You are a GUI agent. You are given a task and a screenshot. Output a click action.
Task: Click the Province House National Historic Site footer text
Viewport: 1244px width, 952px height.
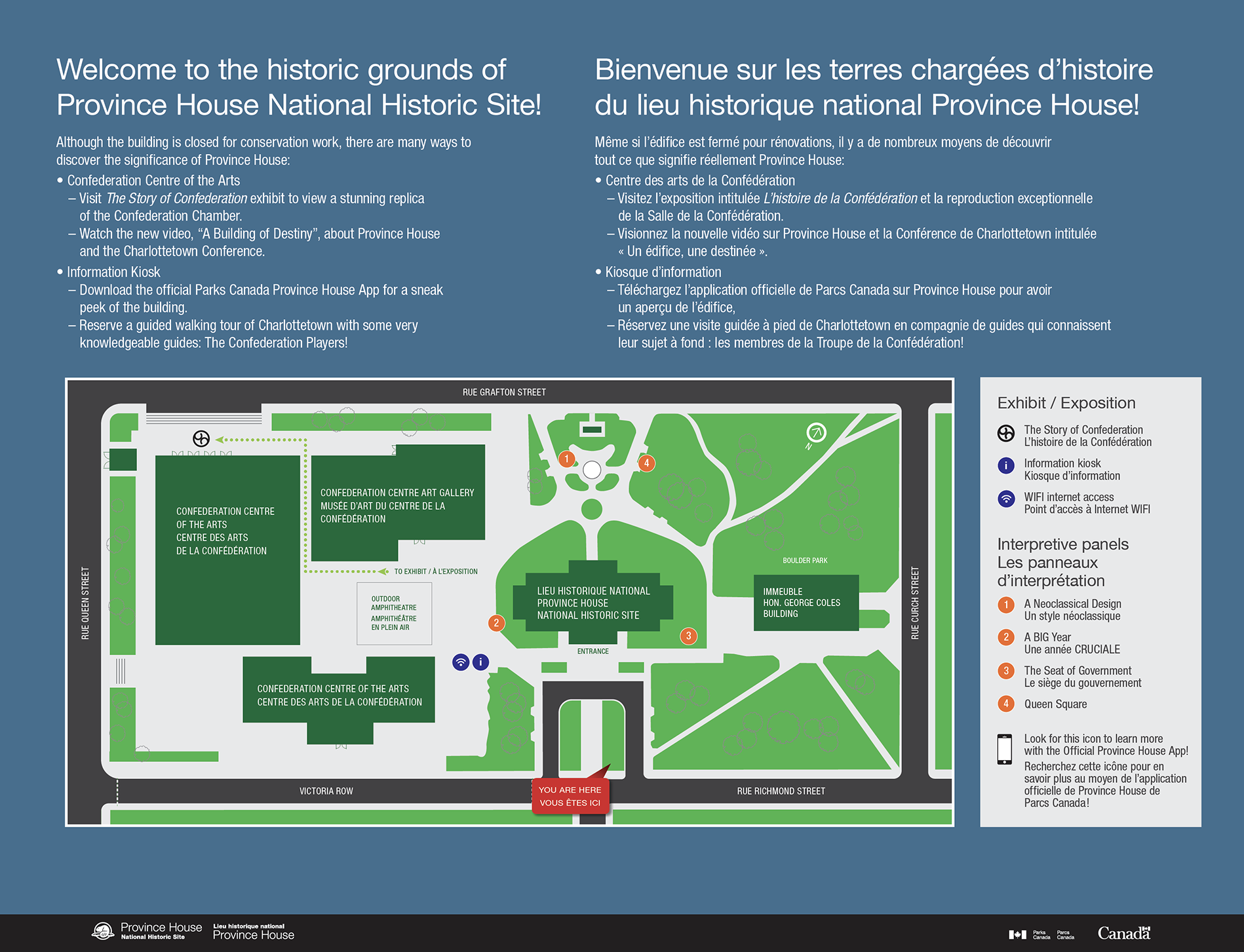click(161, 931)
